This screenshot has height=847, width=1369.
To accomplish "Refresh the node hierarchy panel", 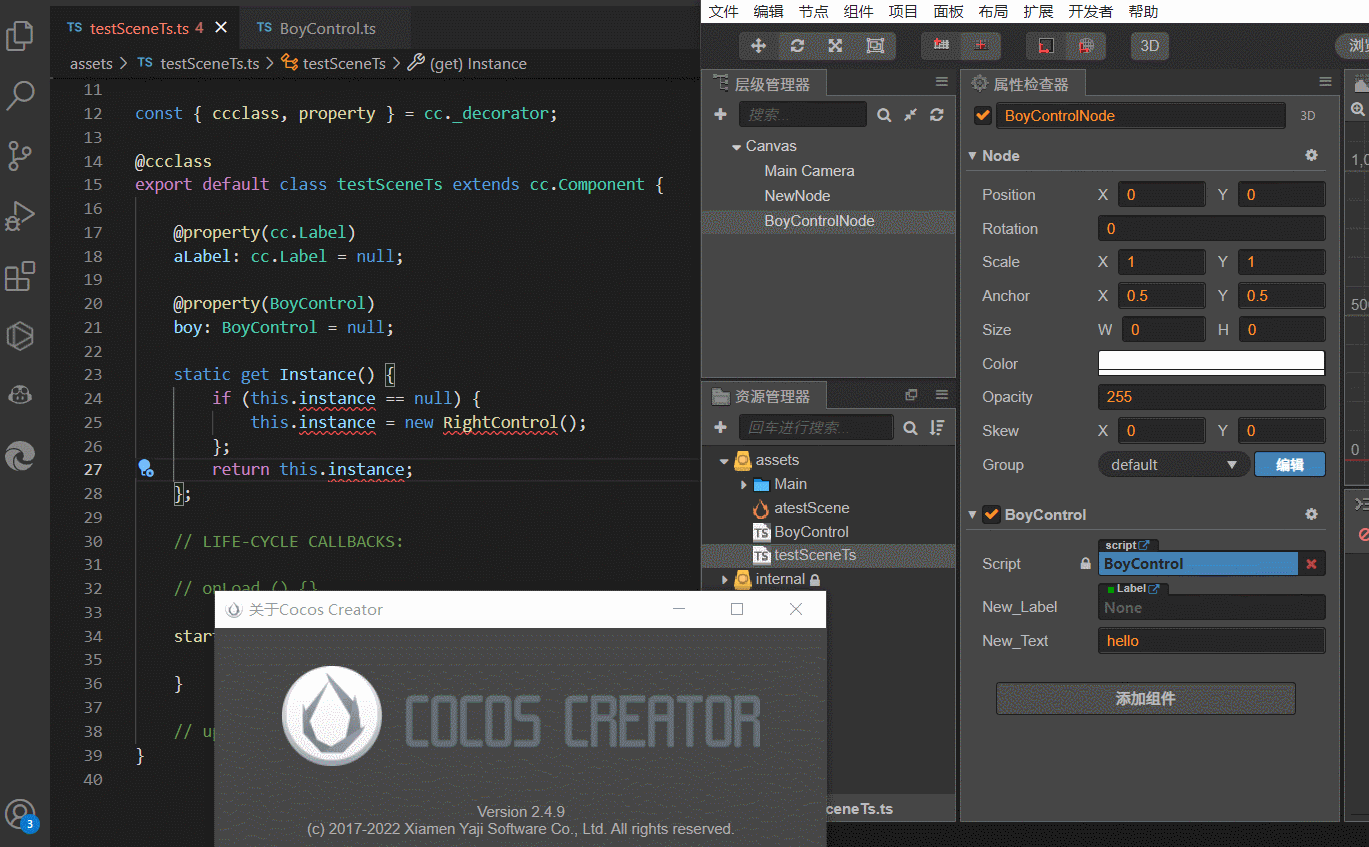I will pos(936,115).
